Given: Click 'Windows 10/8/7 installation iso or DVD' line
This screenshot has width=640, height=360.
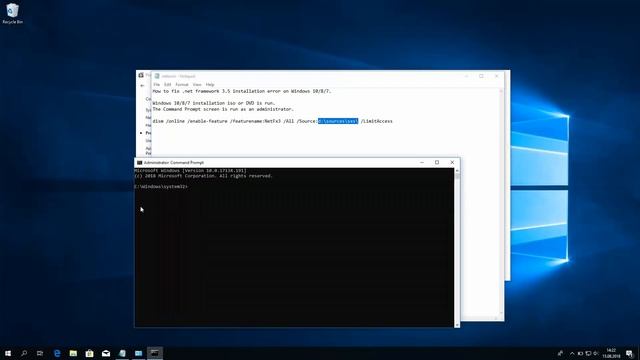Looking at the screenshot, I should [214, 103].
